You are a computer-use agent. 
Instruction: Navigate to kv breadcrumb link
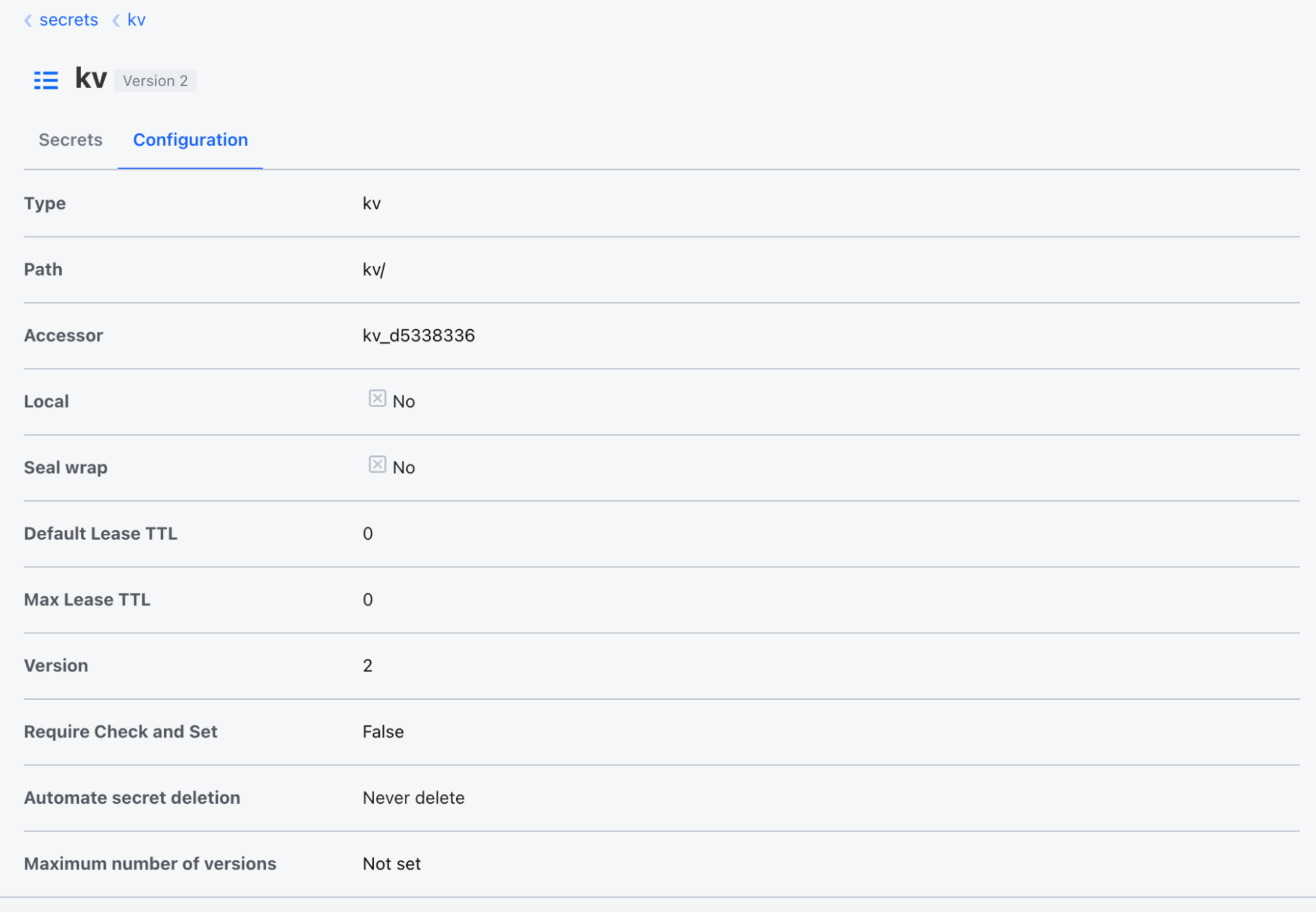136,20
